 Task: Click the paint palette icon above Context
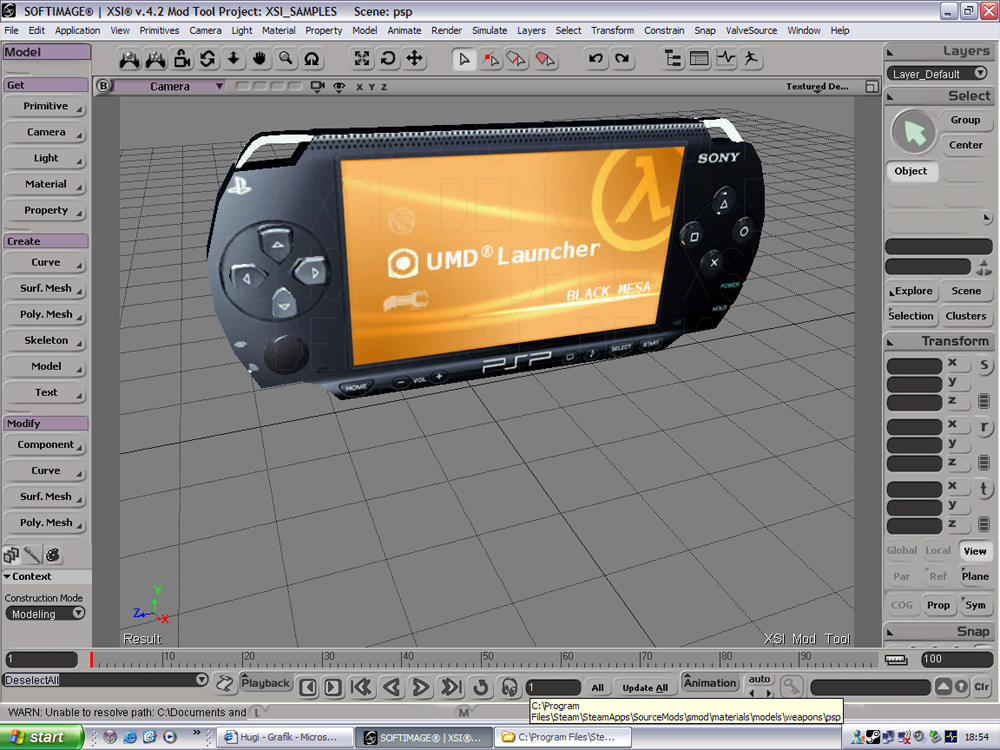click(53, 555)
